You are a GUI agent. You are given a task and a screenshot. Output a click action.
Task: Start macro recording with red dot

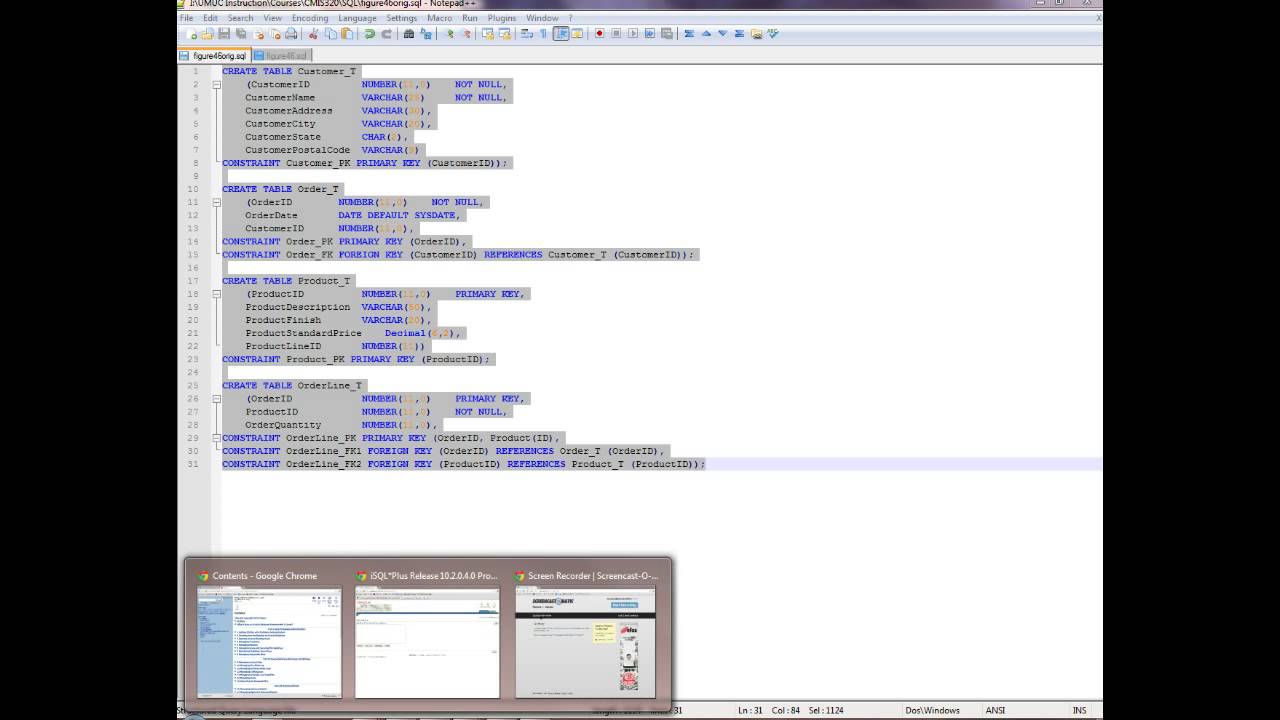tap(599, 34)
